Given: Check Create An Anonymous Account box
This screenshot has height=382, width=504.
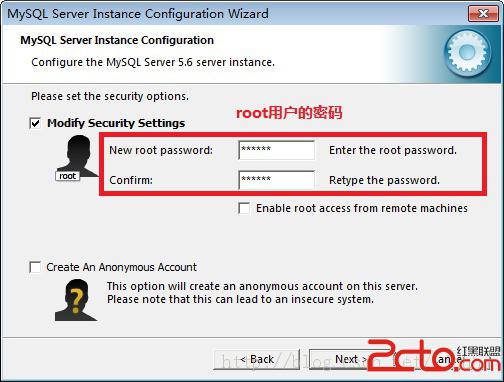Looking at the screenshot, I should (35, 267).
